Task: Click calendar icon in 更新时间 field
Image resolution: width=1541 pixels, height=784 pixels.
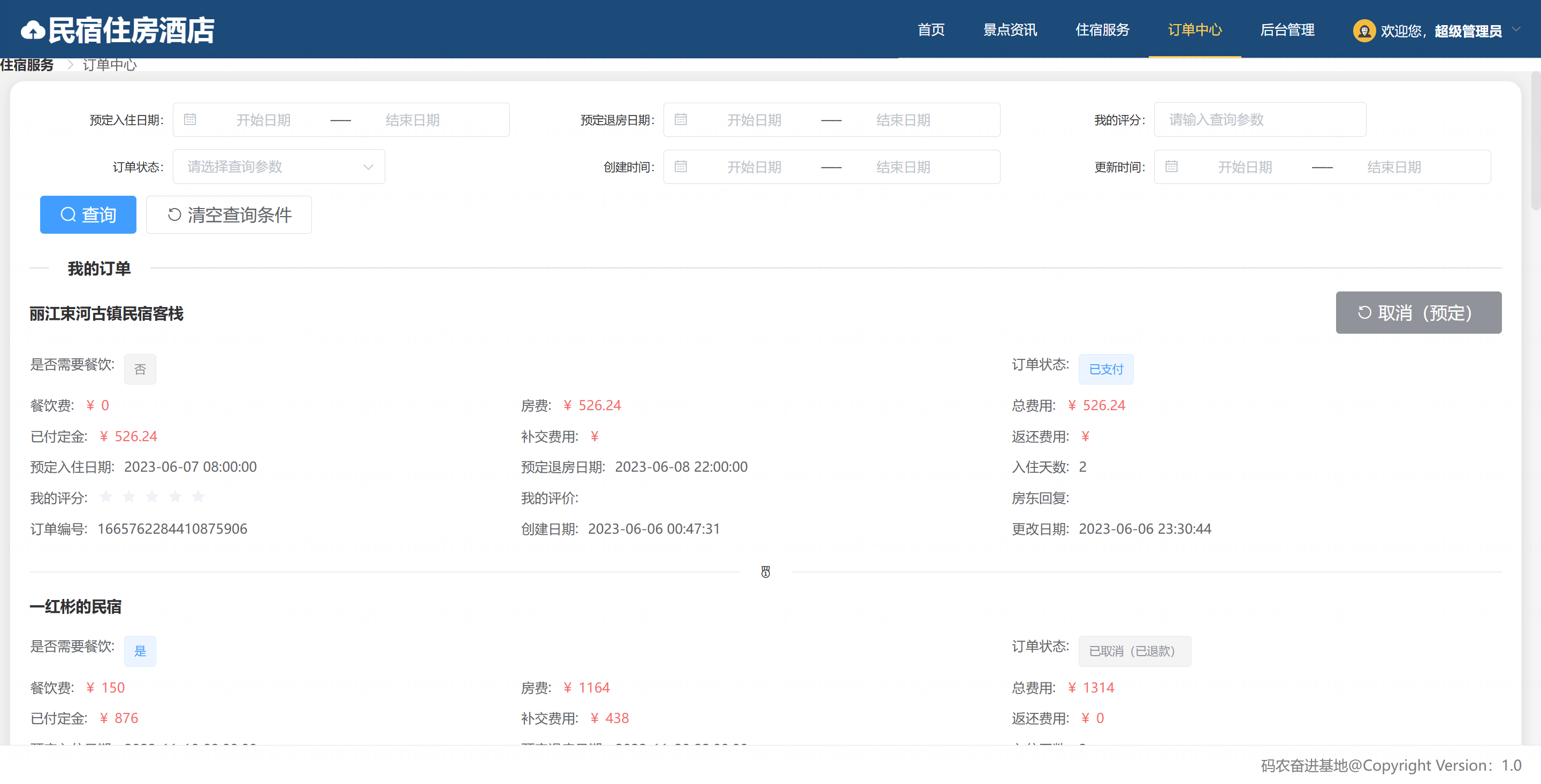Action: (x=1171, y=167)
